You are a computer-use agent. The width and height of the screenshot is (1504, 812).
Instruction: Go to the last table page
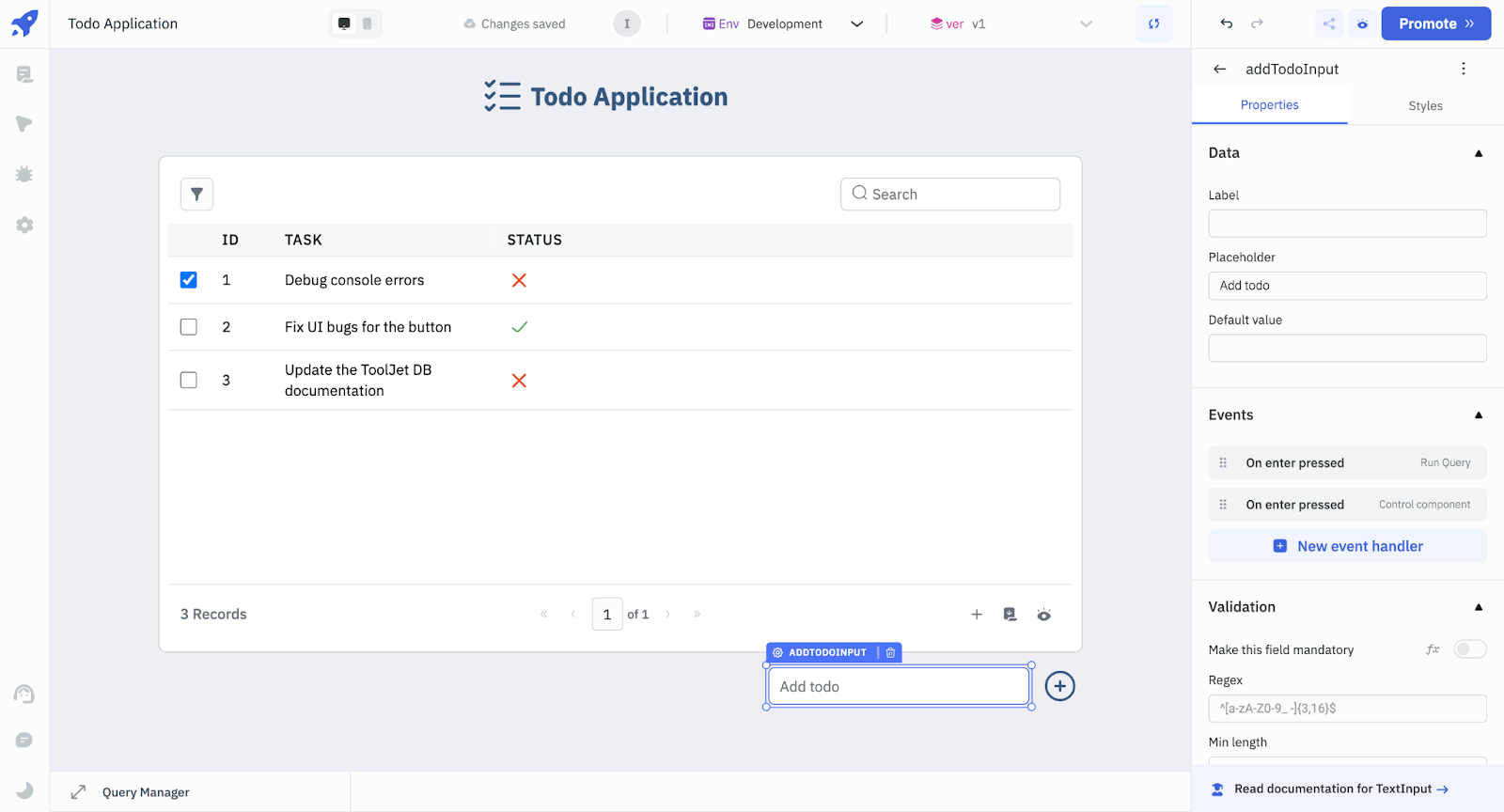(x=697, y=615)
